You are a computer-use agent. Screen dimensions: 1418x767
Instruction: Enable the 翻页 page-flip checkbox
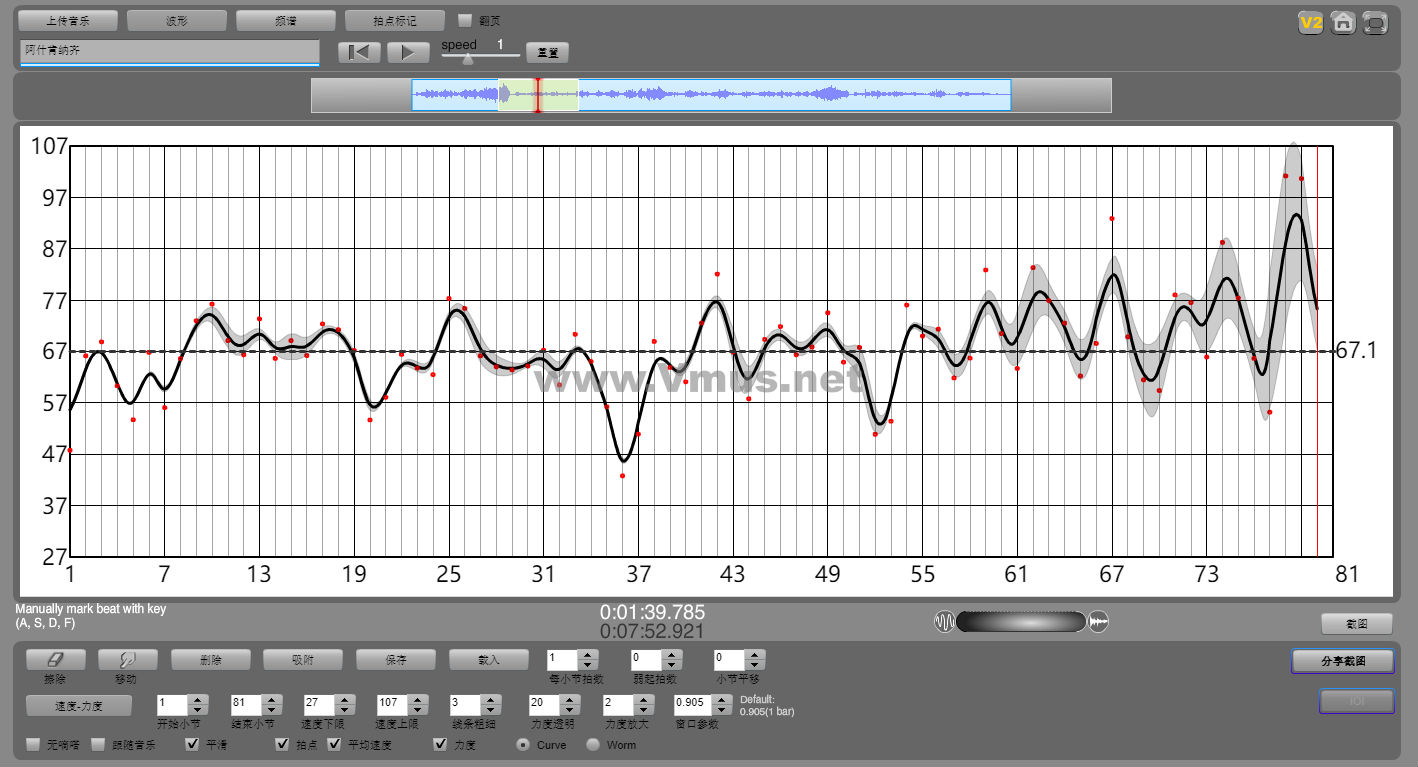click(x=465, y=20)
